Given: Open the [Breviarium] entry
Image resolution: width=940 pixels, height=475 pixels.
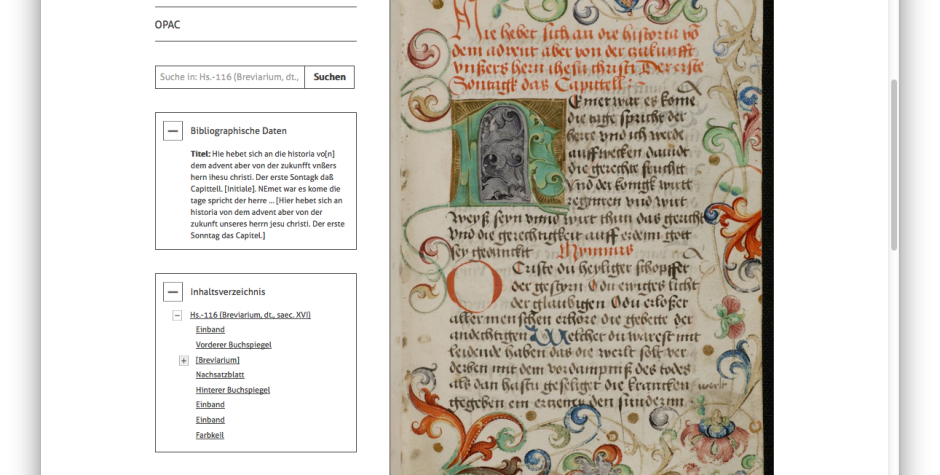Looking at the screenshot, I should pyautogui.click(x=217, y=360).
